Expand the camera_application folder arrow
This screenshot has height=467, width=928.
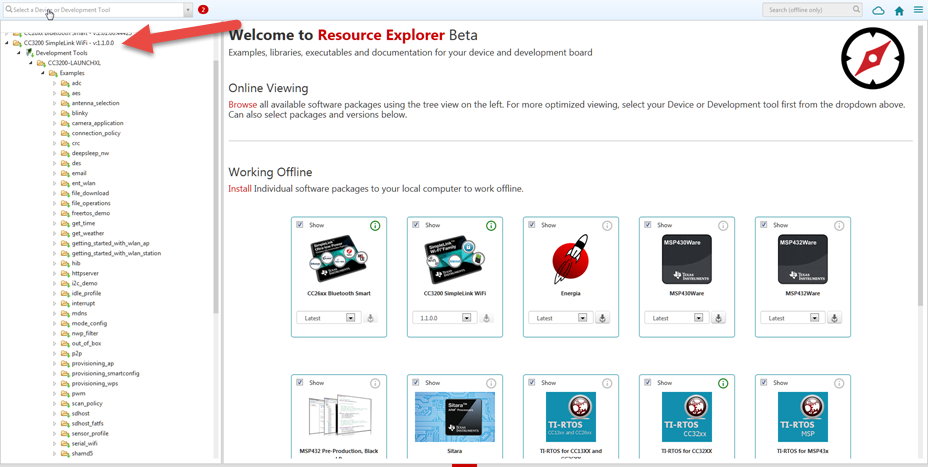coord(55,123)
